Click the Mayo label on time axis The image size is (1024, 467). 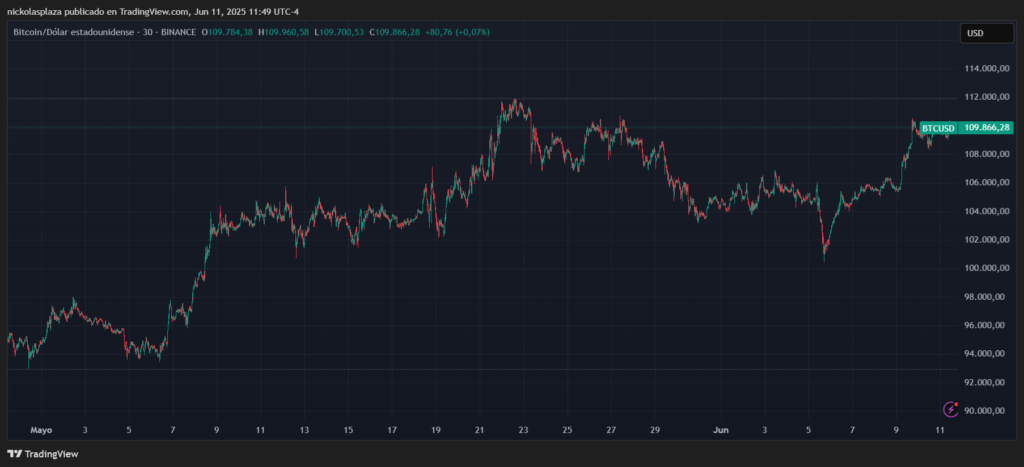click(41, 430)
